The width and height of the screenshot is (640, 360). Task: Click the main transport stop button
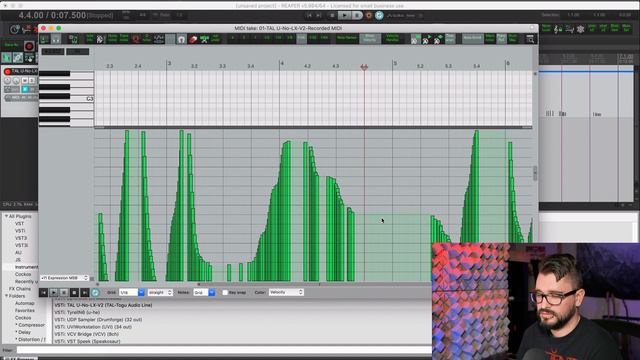click(332, 16)
